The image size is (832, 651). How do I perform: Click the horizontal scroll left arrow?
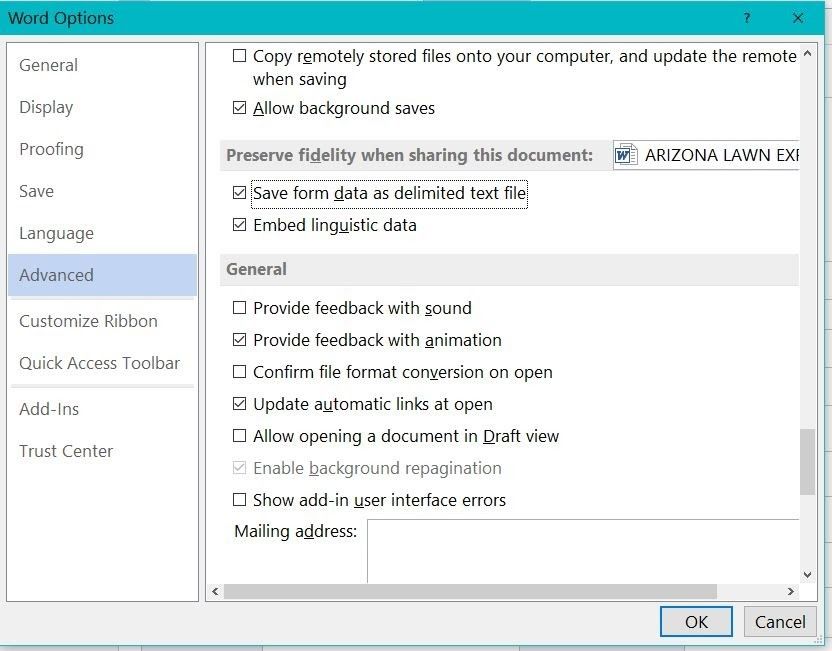215,591
